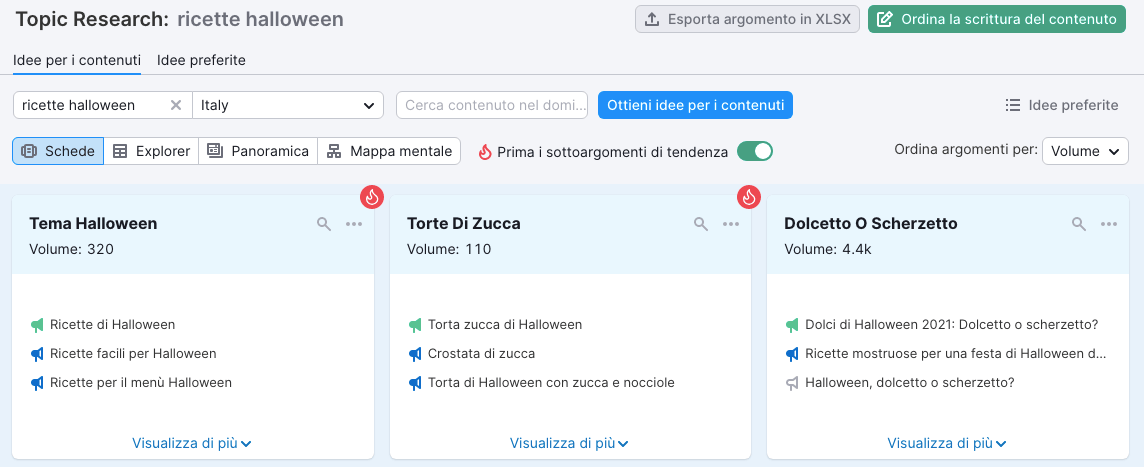The height and width of the screenshot is (467, 1144).
Task: Expand Visualizza di più on Tema Halloween card
Action: tap(191, 443)
